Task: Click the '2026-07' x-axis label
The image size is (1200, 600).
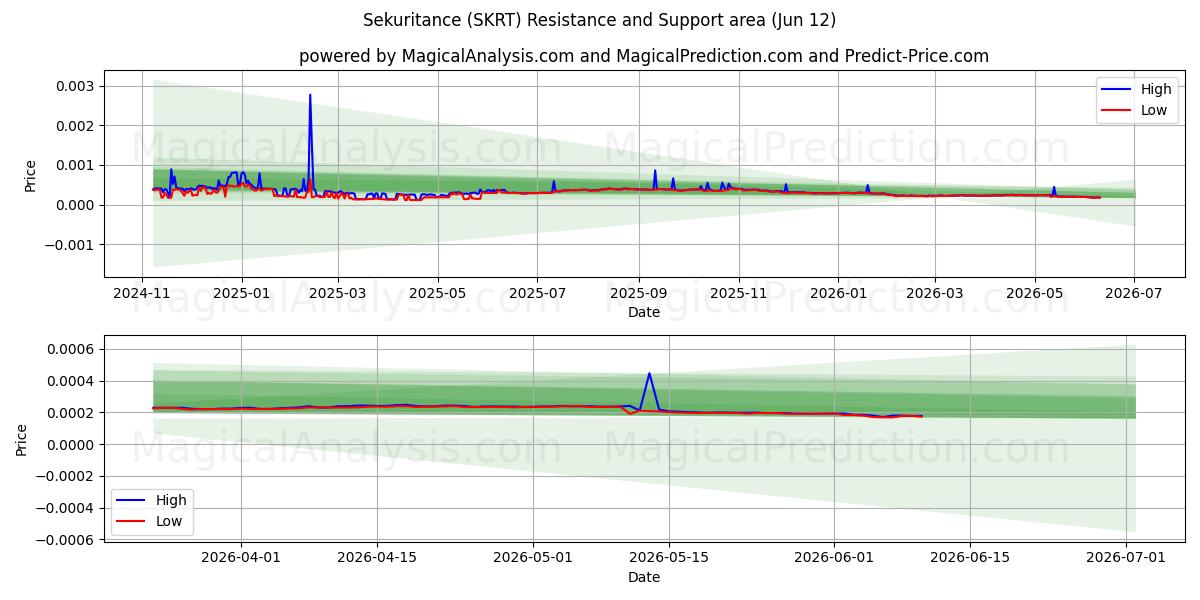Action: pos(1134,293)
